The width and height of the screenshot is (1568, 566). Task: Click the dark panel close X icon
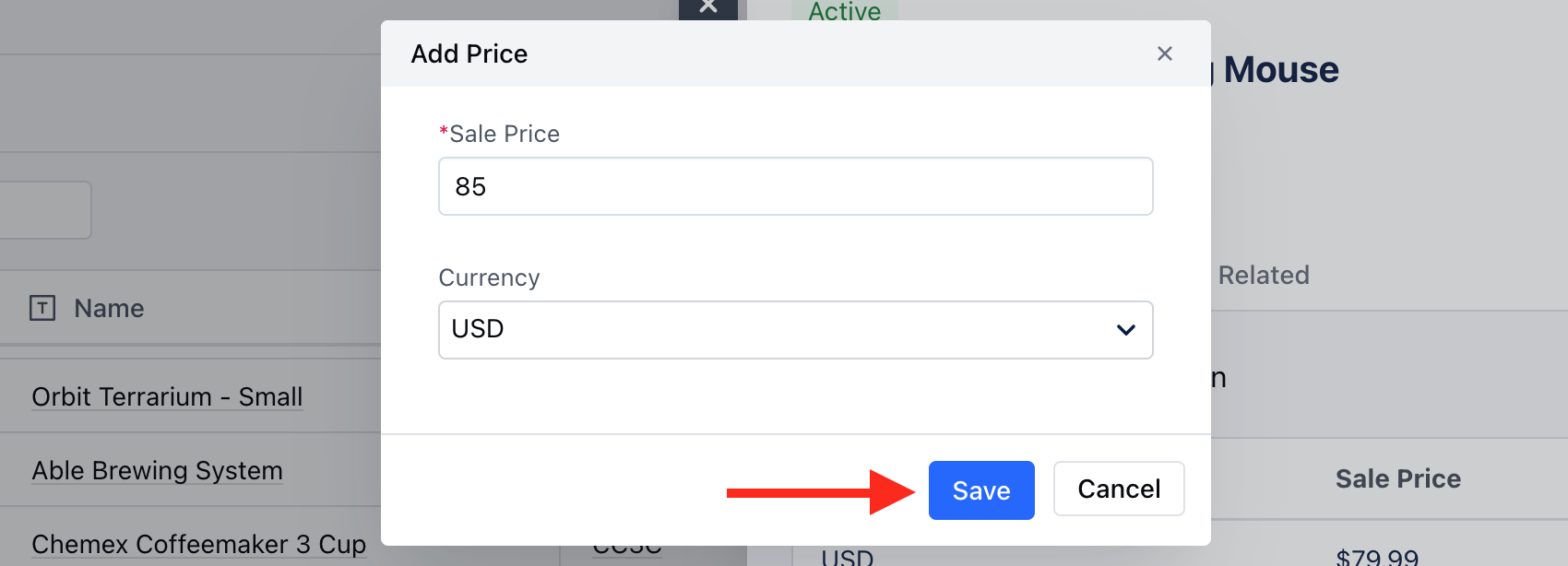(x=708, y=6)
